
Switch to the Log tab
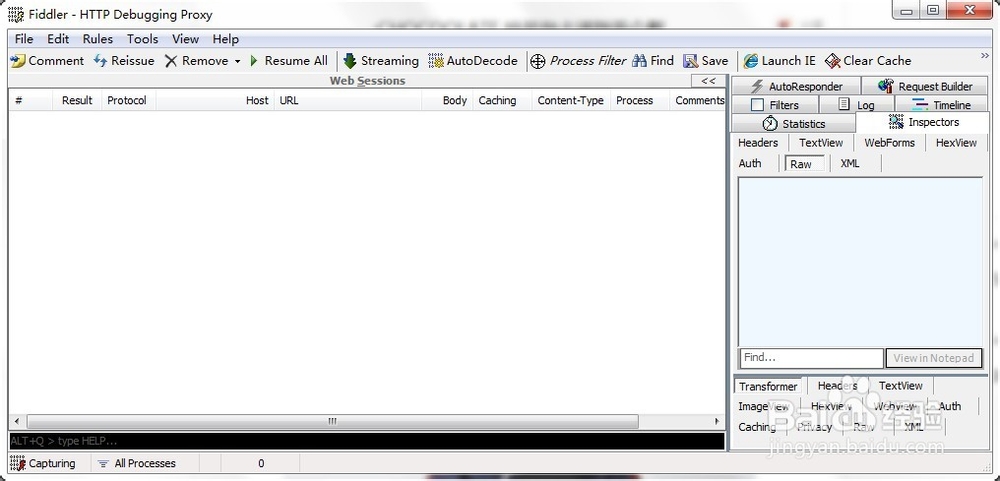click(x=857, y=105)
